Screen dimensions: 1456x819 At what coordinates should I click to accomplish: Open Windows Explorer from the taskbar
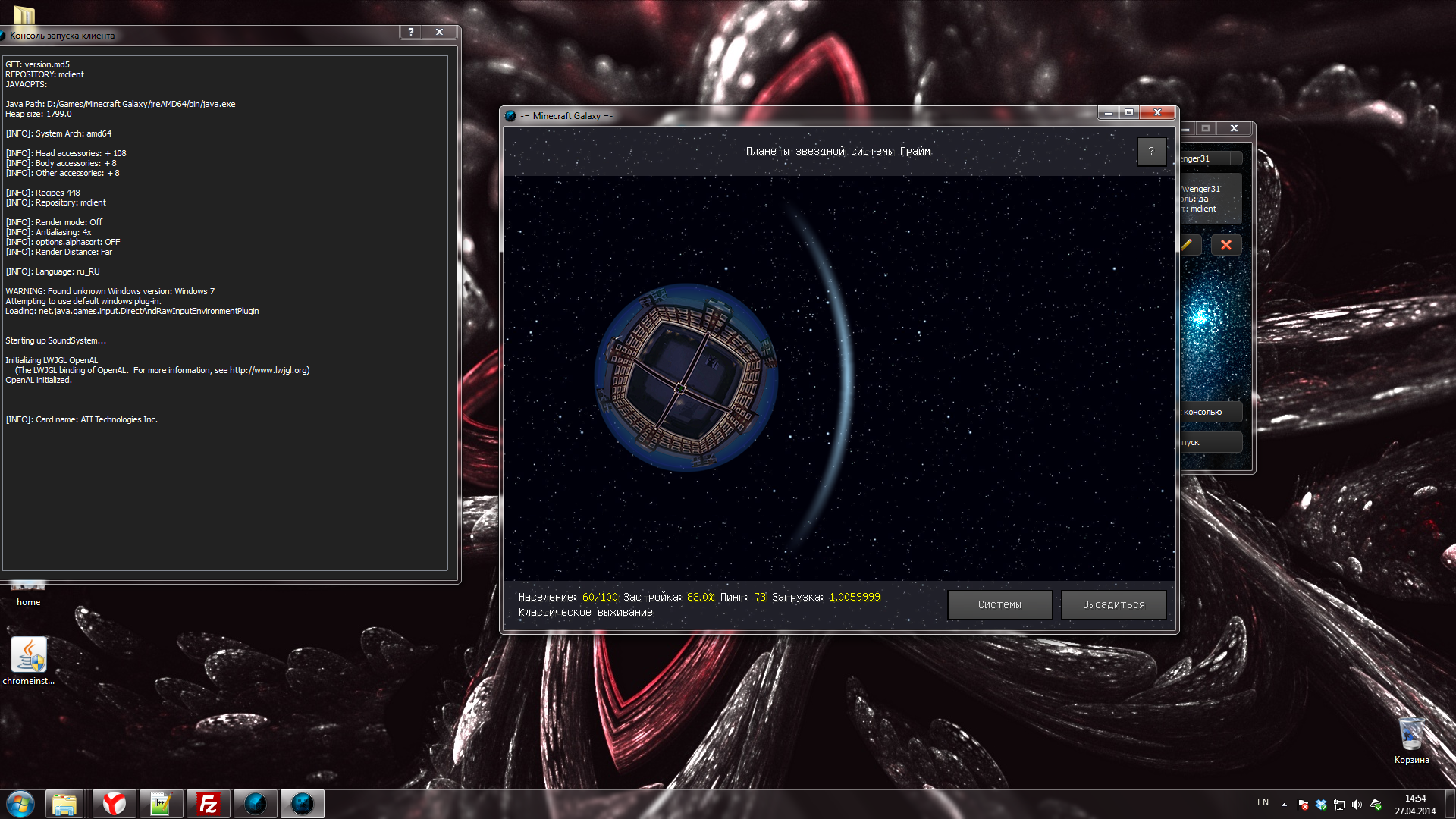coord(64,804)
